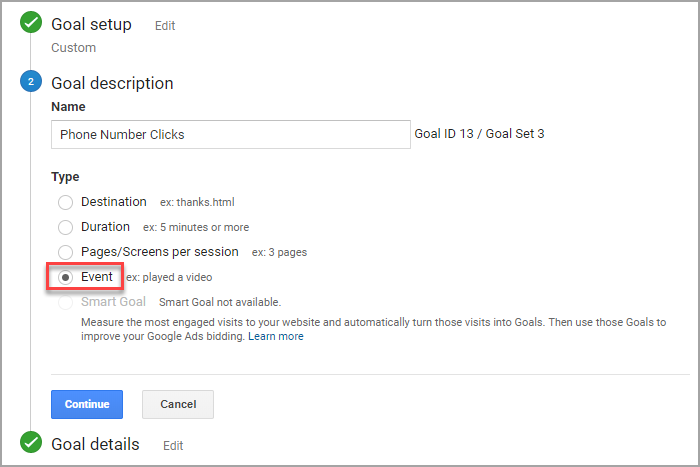Screen dimensions: 700x467
Task: Click the Goal description heading
Action: tap(112, 83)
